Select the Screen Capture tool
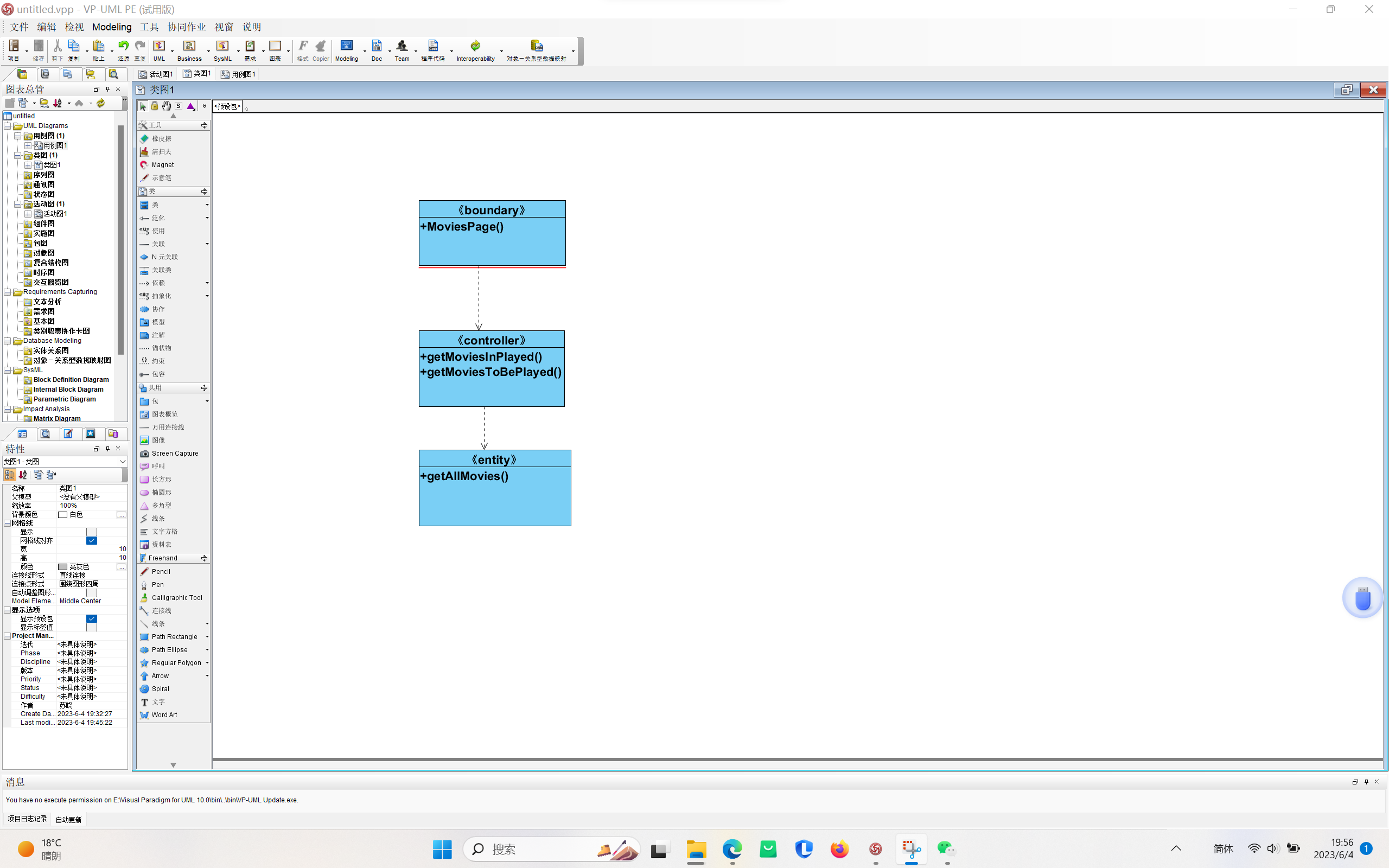This screenshot has width=1389, height=868. 175,454
